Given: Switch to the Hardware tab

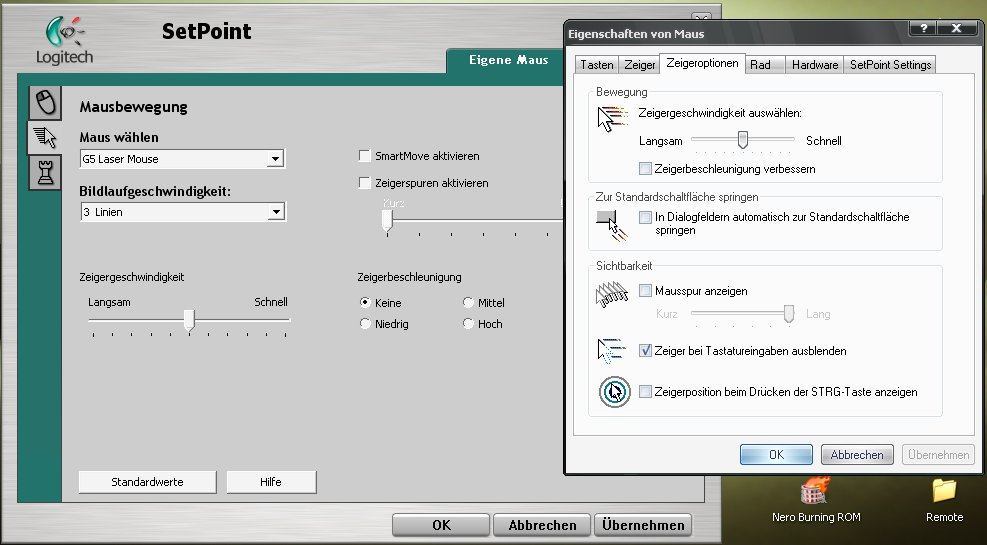Looking at the screenshot, I should pos(815,65).
